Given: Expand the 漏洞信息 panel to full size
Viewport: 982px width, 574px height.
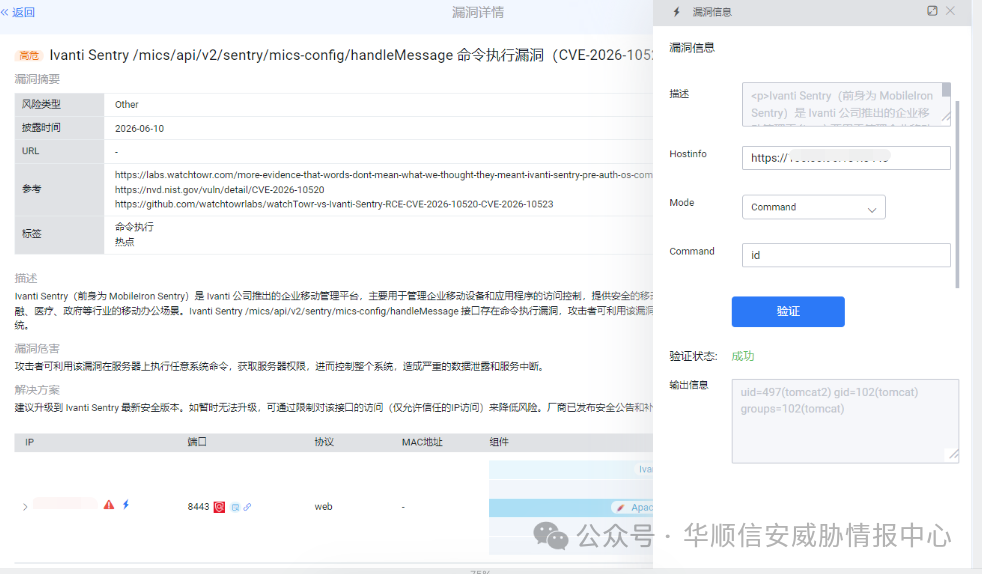Looking at the screenshot, I should [932, 11].
